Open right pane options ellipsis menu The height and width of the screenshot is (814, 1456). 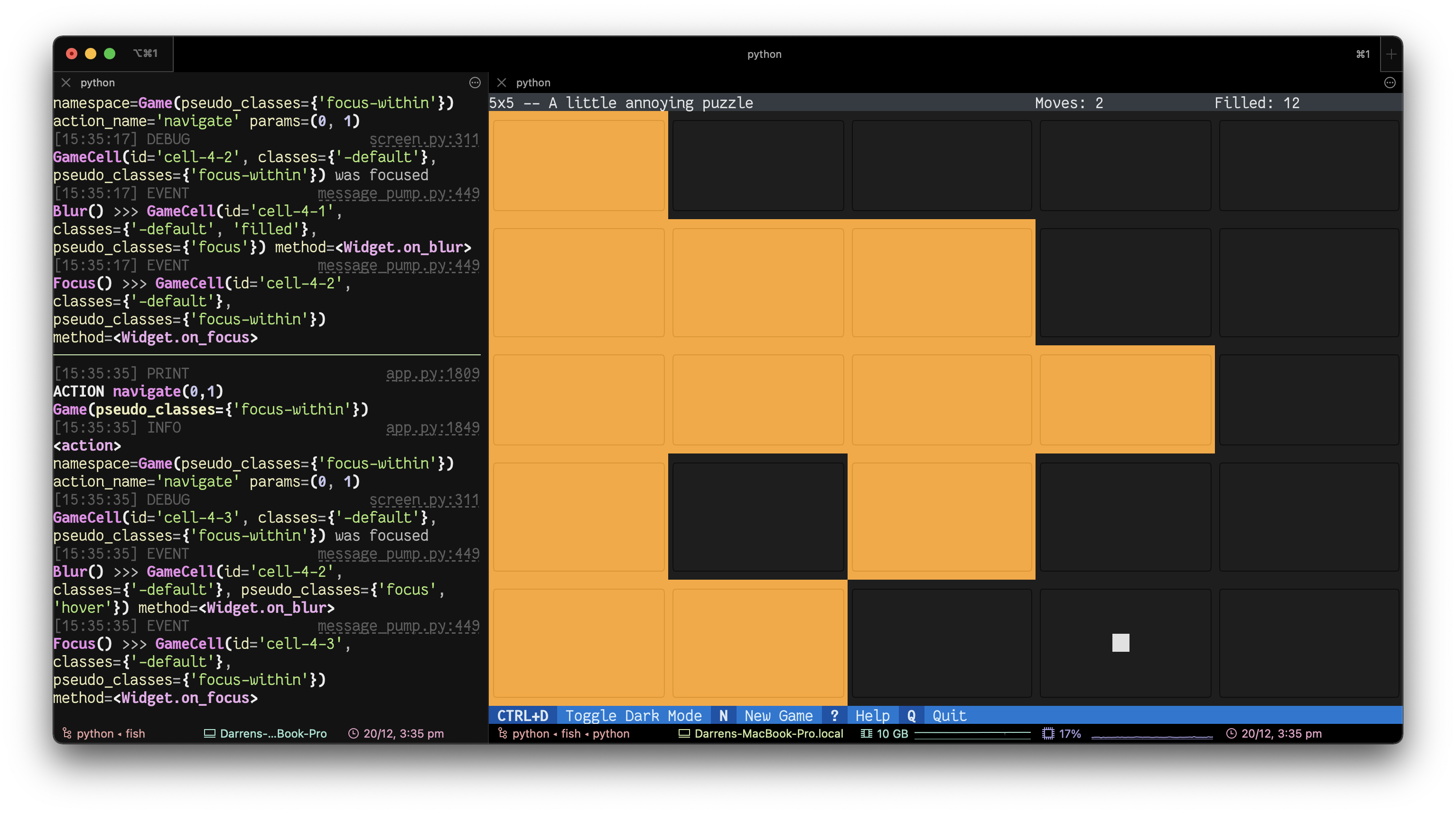[x=1390, y=83]
